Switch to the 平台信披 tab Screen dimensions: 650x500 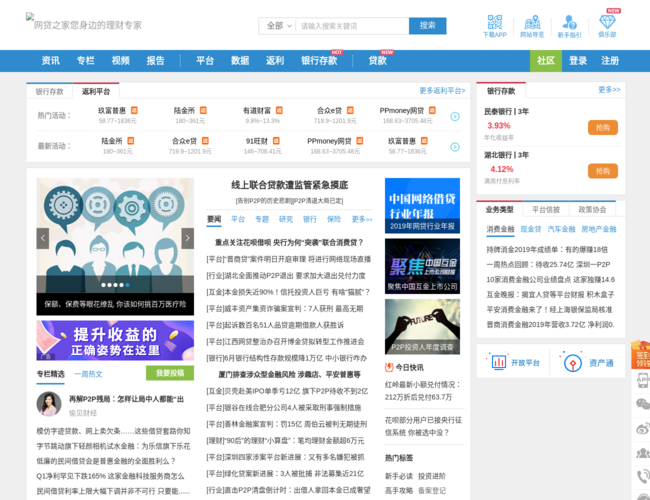click(546, 209)
